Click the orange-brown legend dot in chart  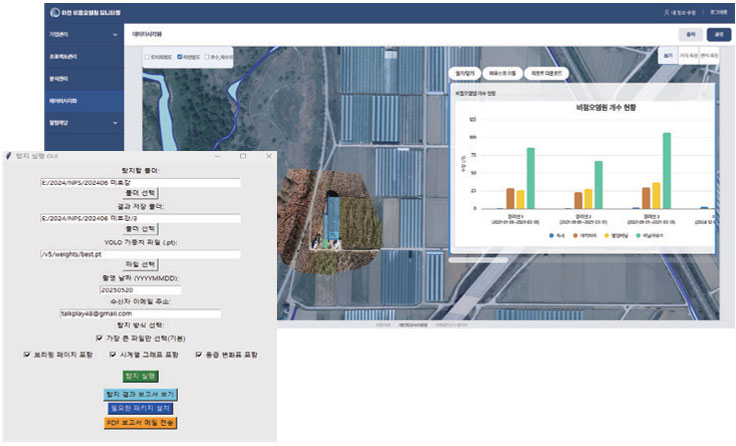[x=574, y=236]
